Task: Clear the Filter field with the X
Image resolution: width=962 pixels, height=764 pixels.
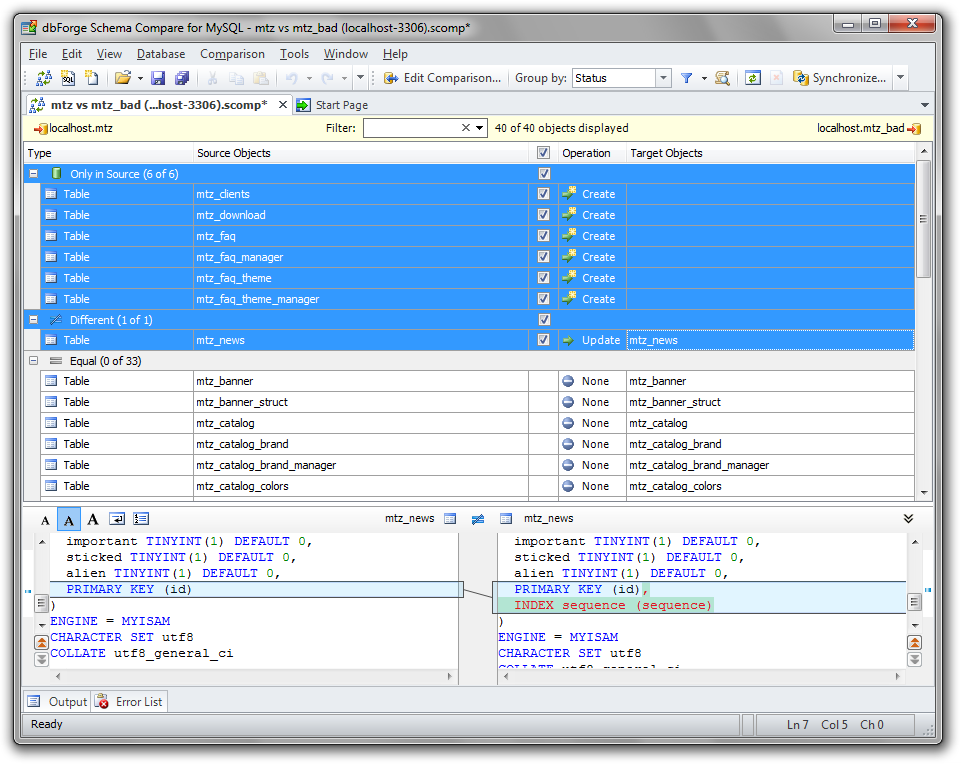Action: [466, 128]
